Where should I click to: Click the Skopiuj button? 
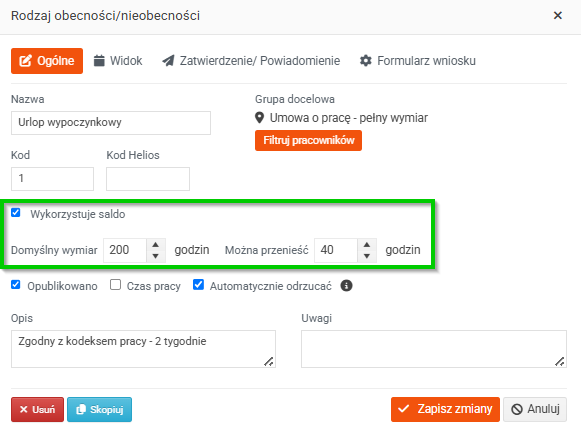tap(99, 410)
